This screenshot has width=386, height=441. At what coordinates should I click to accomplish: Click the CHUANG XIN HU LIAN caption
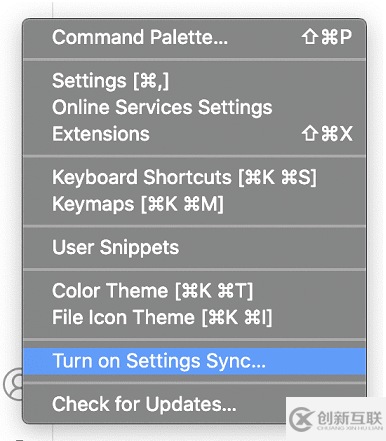350,428
